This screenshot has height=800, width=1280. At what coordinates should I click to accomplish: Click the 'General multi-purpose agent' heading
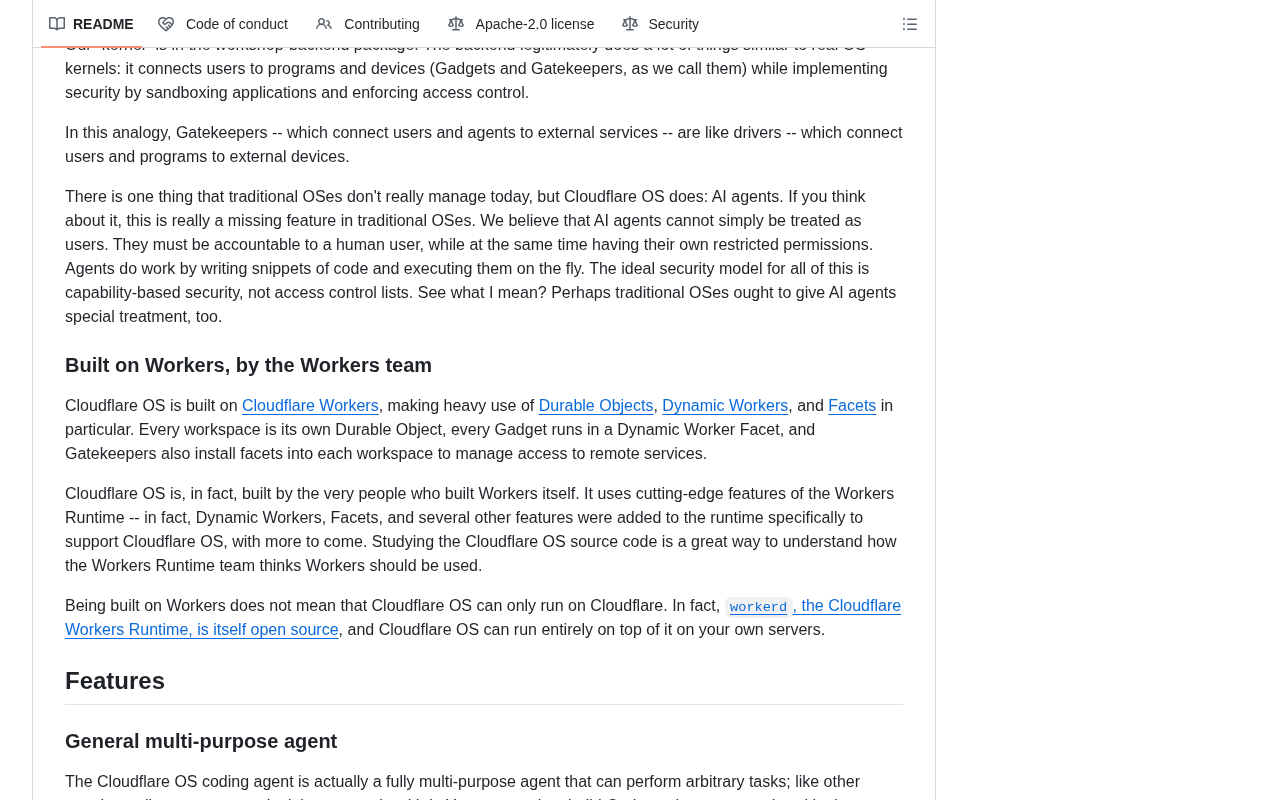[201, 742]
